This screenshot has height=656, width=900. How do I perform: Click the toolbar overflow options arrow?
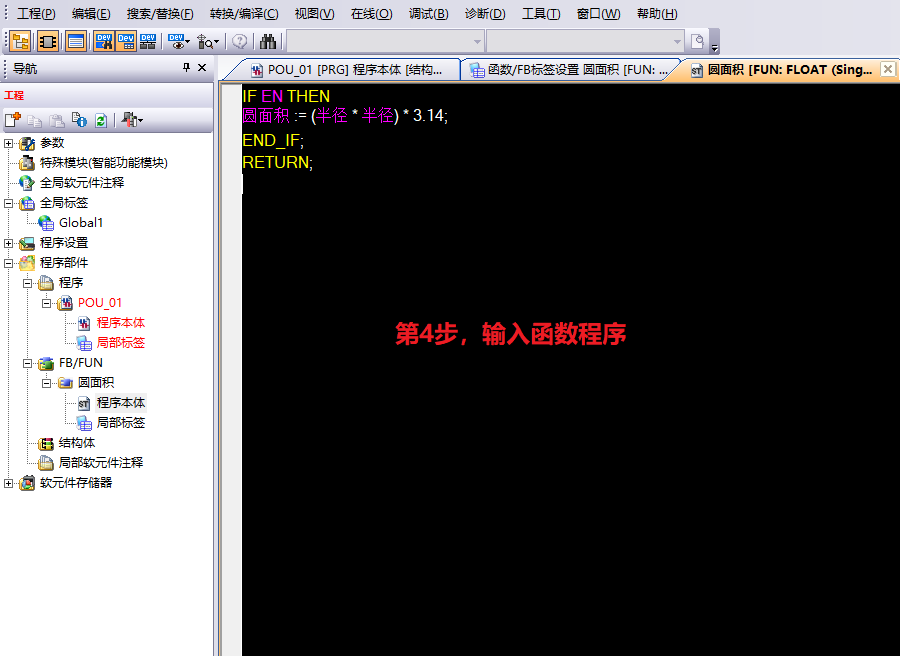point(715,47)
